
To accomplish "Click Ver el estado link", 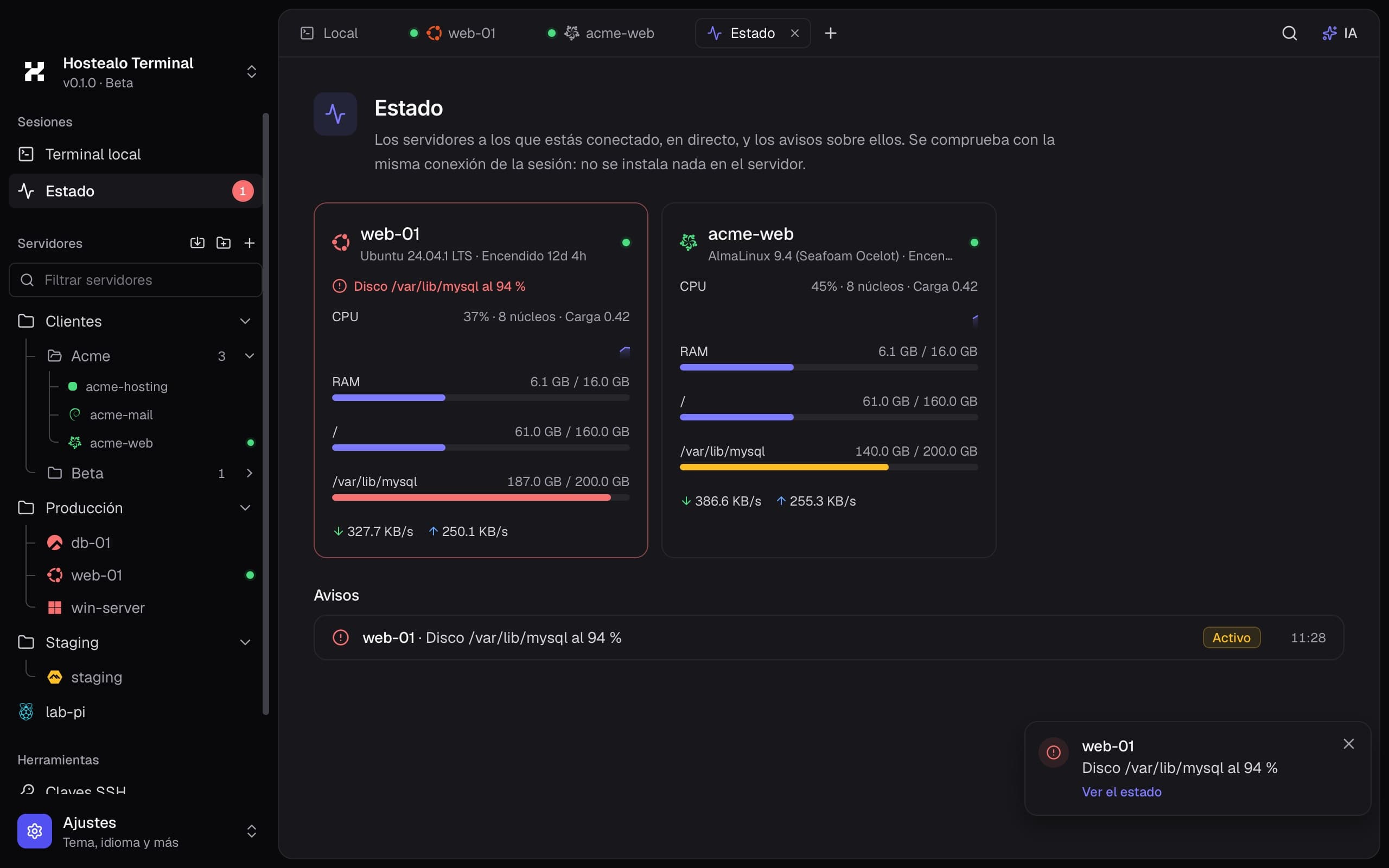I will tap(1122, 792).
